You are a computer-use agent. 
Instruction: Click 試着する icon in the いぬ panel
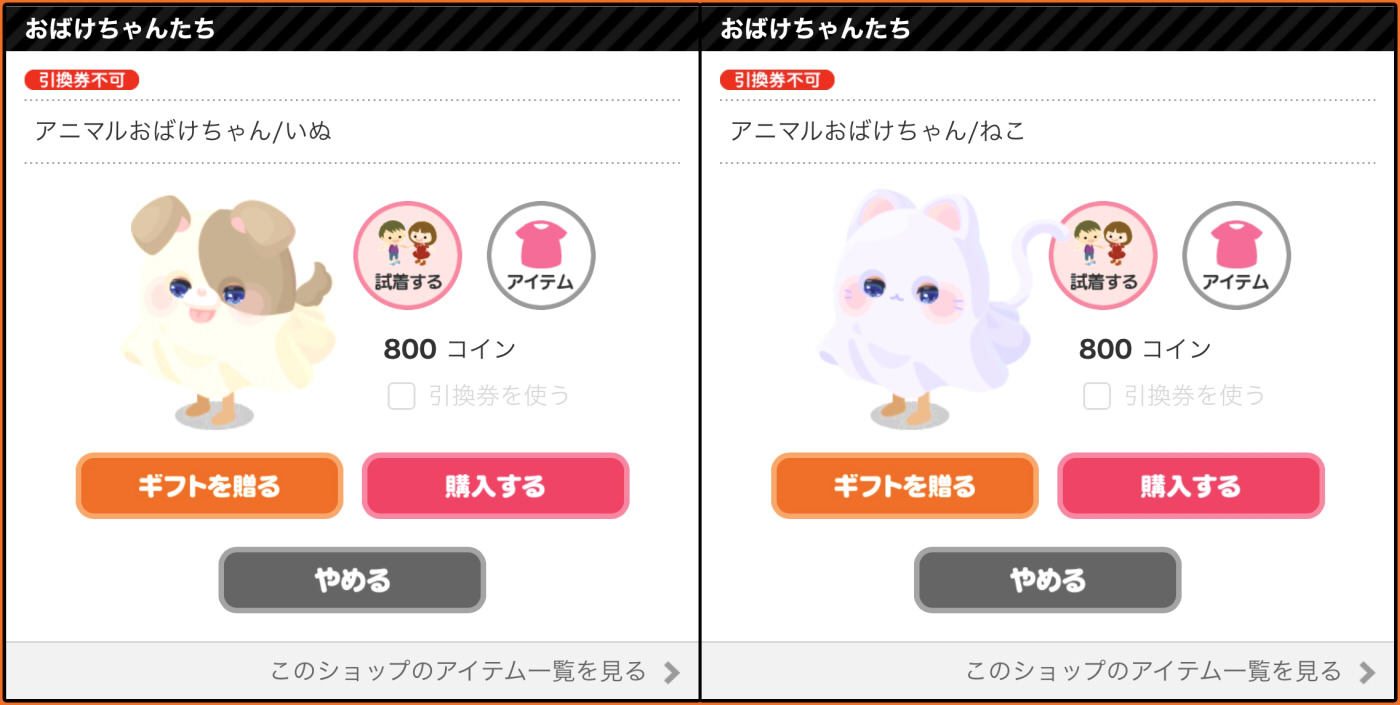click(x=408, y=255)
